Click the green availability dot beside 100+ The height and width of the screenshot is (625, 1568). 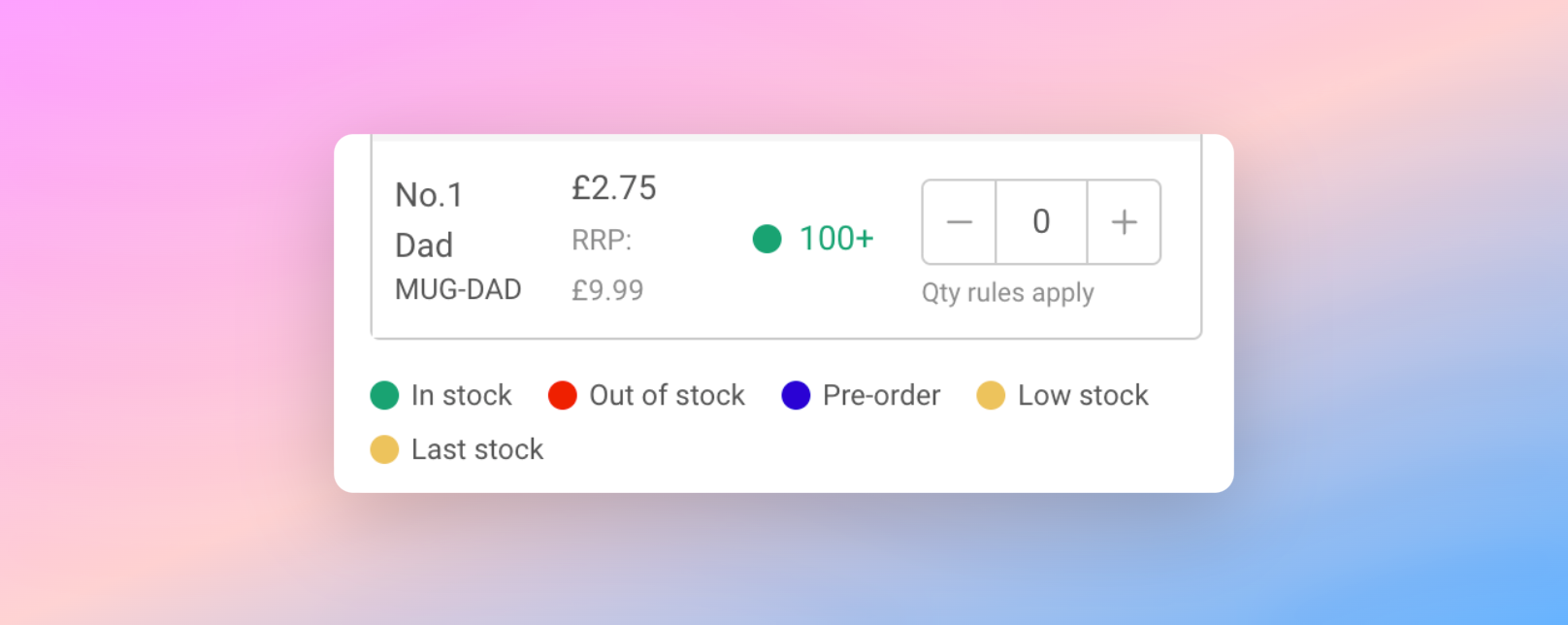point(767,239)
